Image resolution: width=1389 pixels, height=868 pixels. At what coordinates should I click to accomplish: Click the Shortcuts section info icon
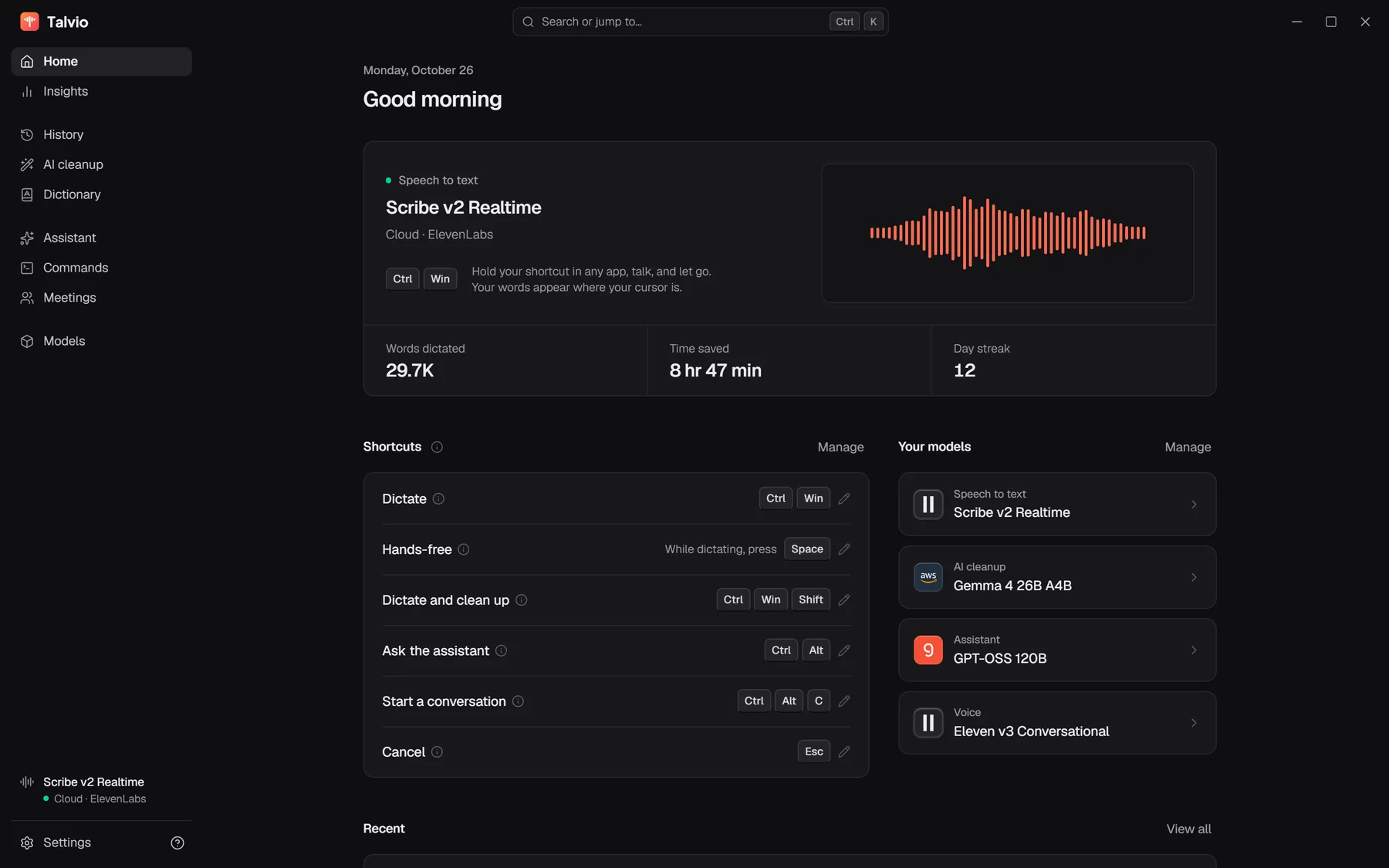[437, 447]
